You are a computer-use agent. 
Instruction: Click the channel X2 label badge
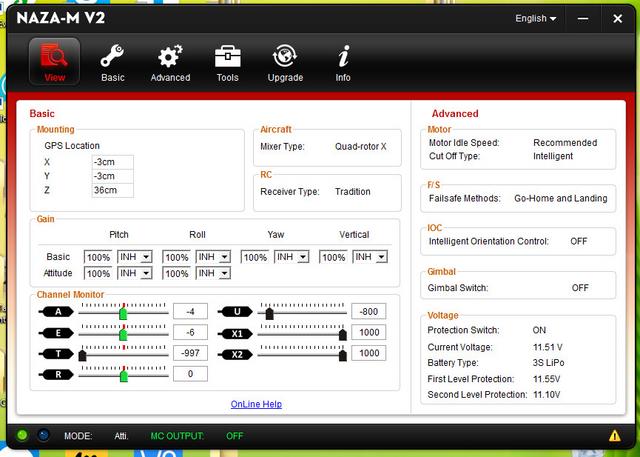coord(235,355)
